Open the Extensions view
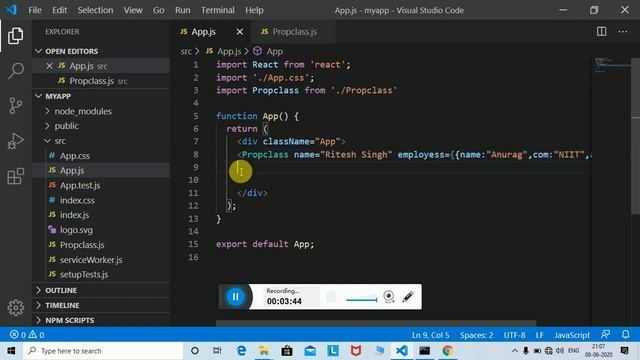 tap(16, 176)
